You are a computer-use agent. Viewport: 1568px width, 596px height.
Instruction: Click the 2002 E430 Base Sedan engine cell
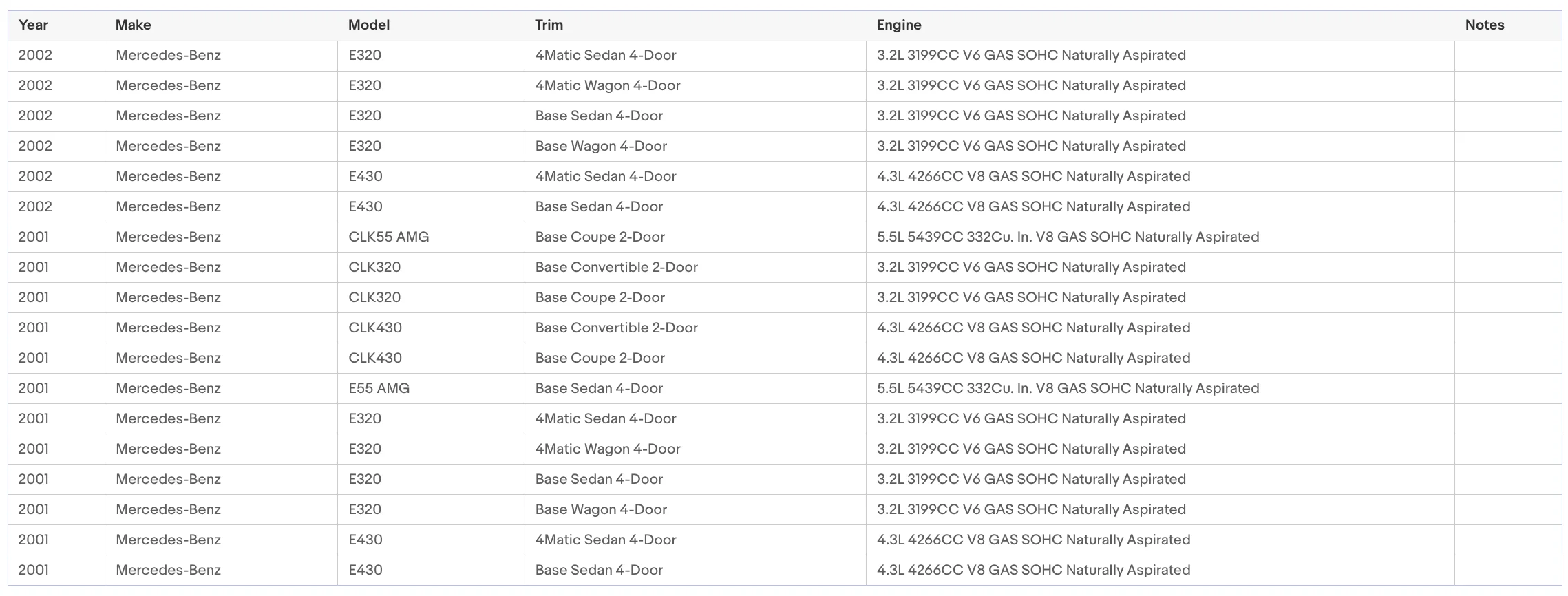[x=1161, y=207]
